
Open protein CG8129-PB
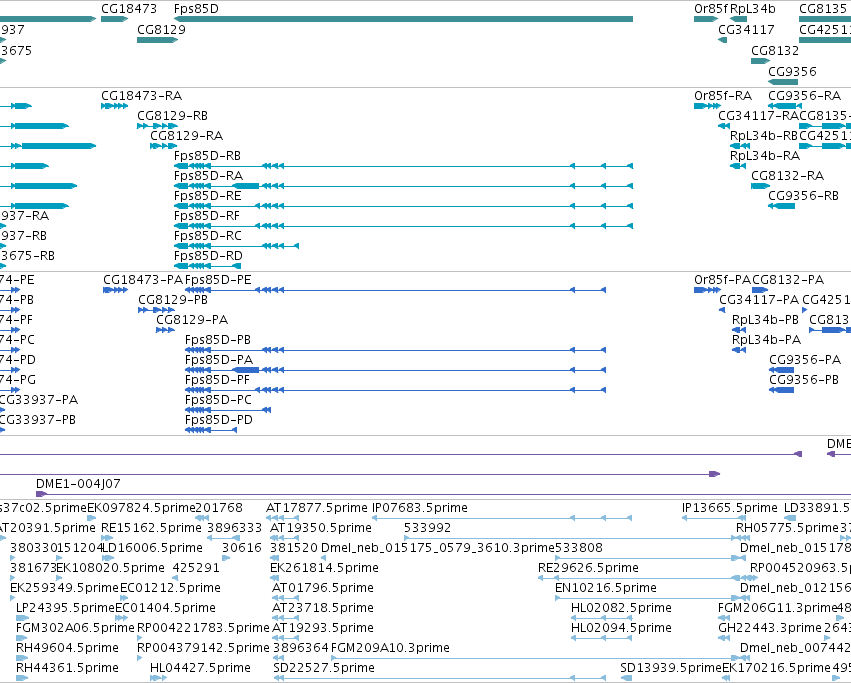pos(173,300)
